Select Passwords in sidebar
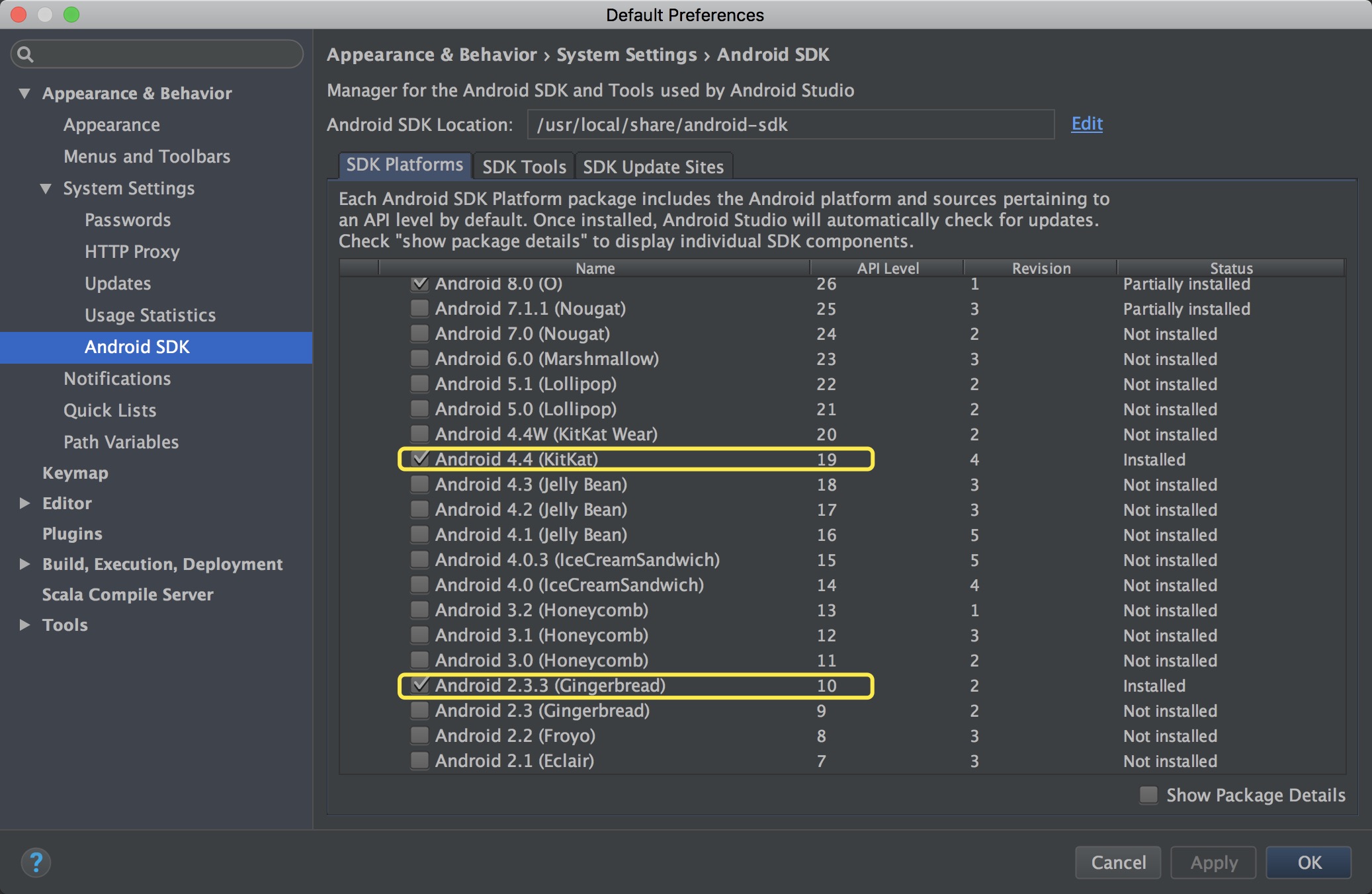Image resolution: width=1372 pixels, height=894 pixels. click(128, 220)
